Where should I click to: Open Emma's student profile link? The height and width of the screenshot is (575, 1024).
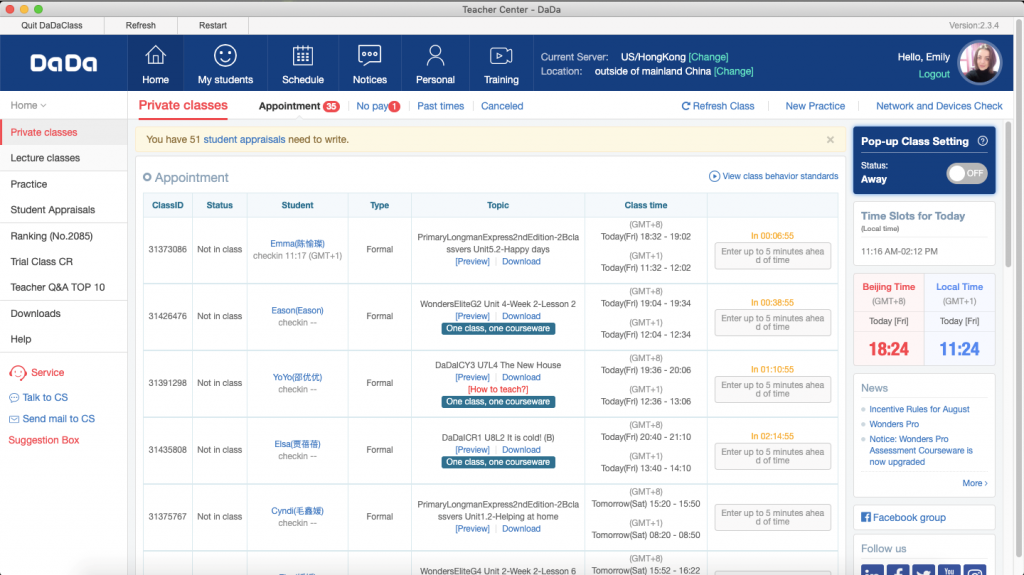tap(297, 244)
